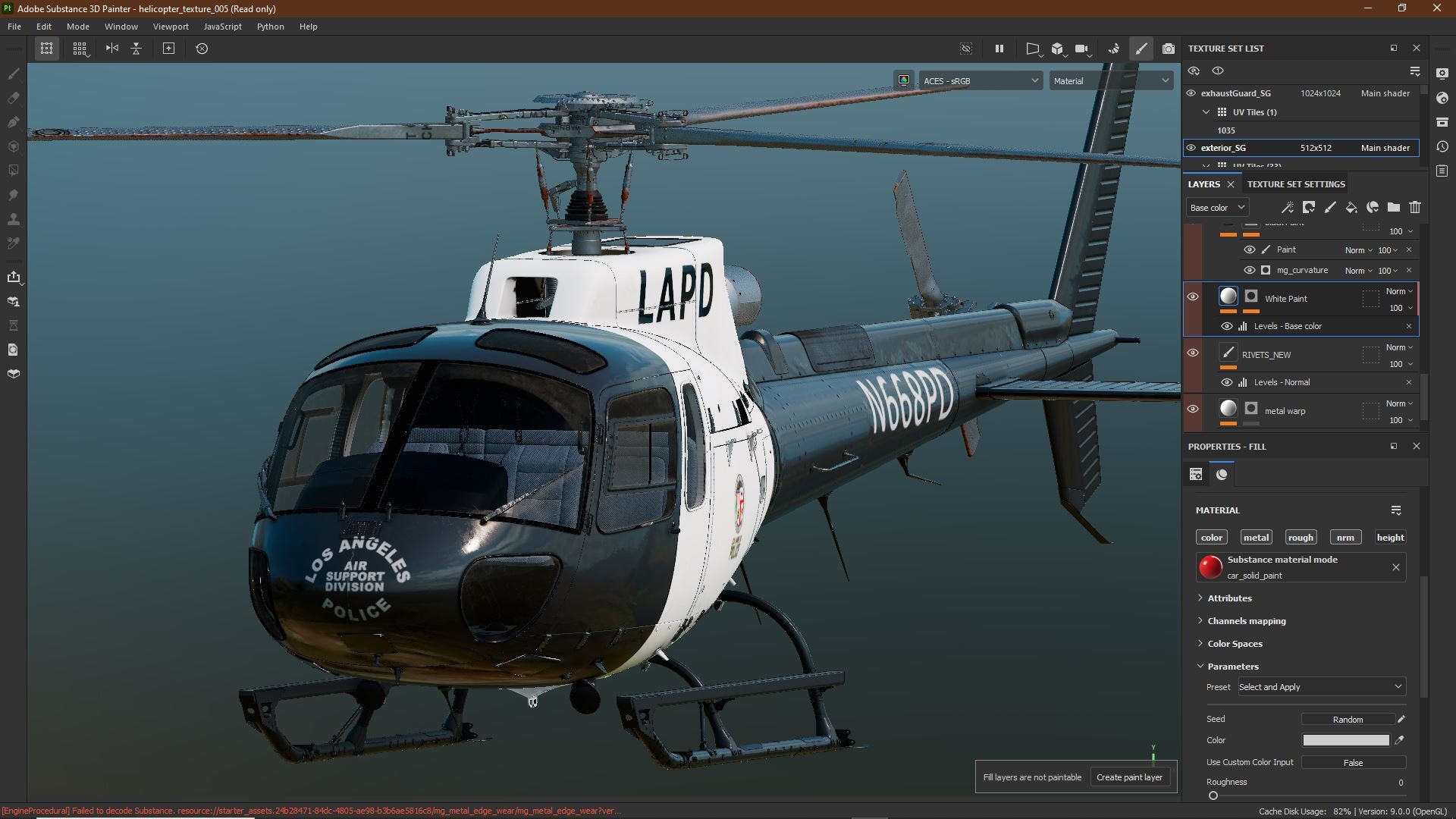This screenshot has width=1456, height=819.
Task: Switch to the Texture Set Settings tab
Action: (1295, 184)
